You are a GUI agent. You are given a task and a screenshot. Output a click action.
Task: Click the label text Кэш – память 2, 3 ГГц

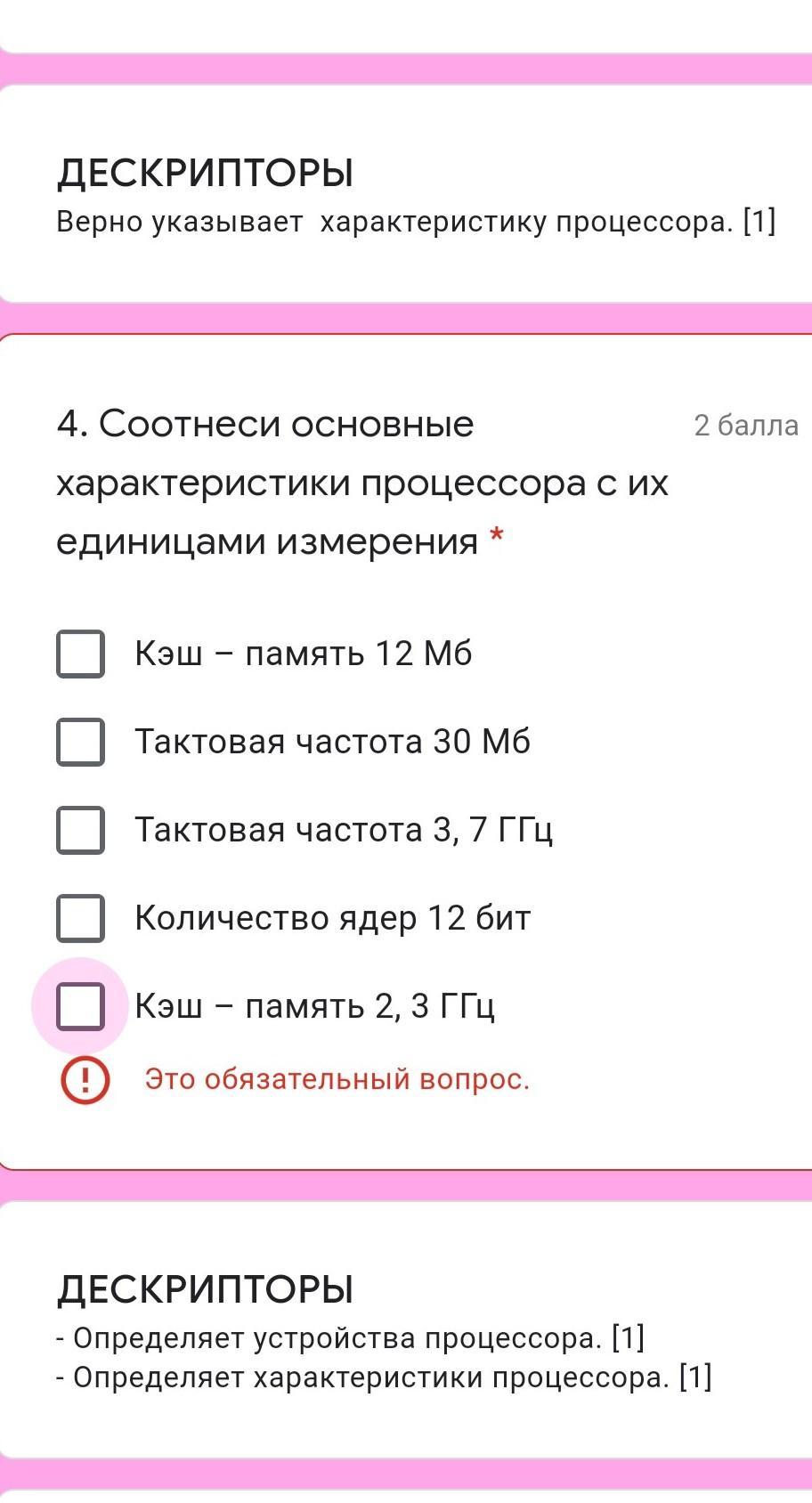click(314, 1006)
